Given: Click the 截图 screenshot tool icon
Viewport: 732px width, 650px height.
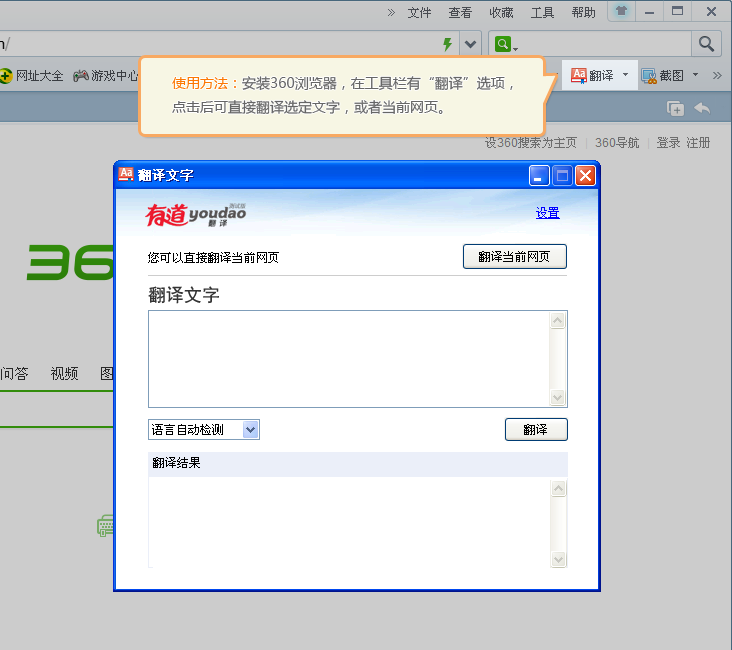Looking at the screenshot, I should tap(648, 75).
